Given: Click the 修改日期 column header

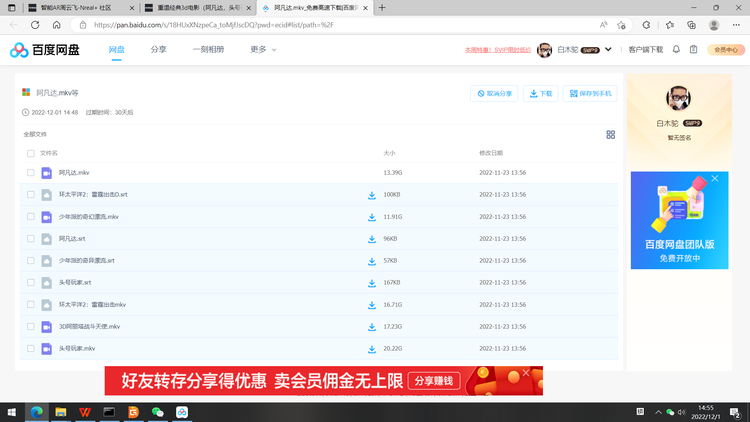Looking at the screenshot, I should tap(491, 153).
